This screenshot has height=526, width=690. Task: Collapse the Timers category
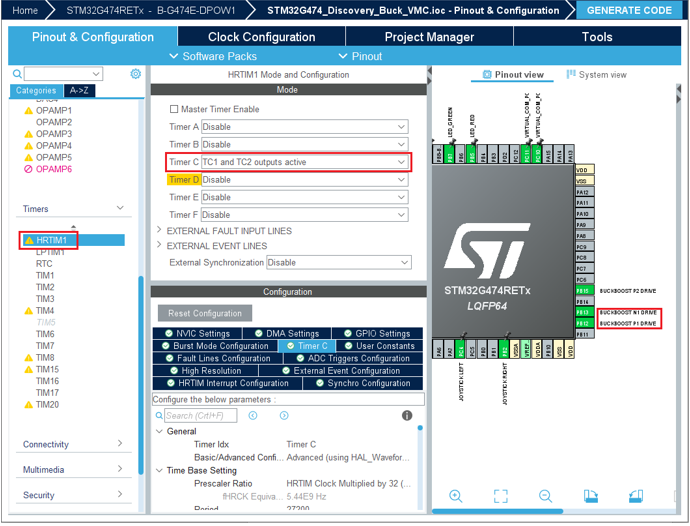coord(120,208)
